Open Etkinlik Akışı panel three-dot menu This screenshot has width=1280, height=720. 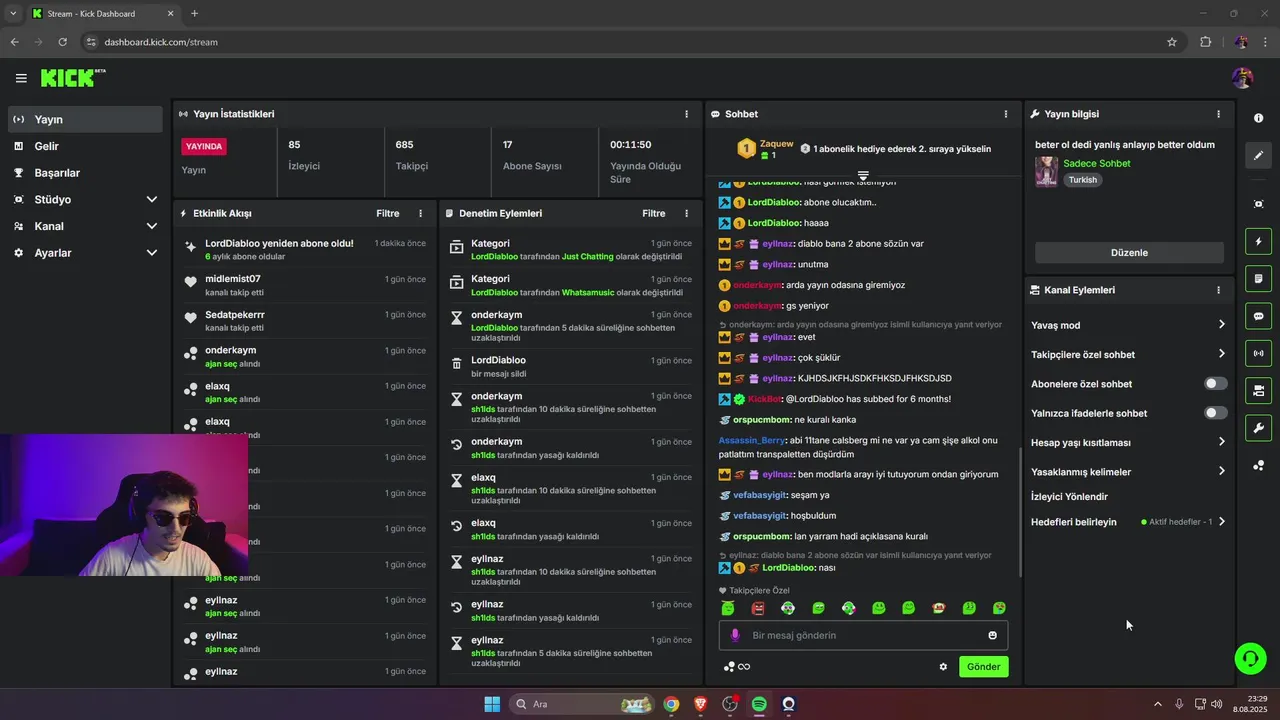pos(420,213)
